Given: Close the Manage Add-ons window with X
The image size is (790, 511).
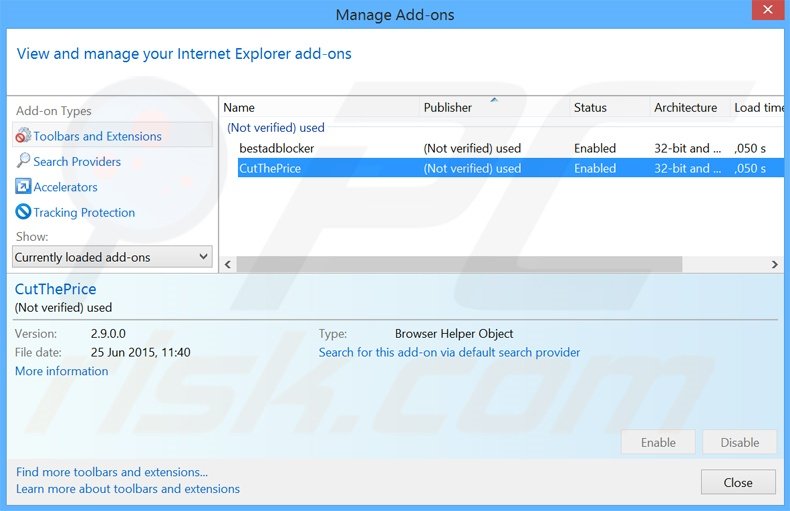Looking at the screenshot, I should pyautogui.click(x=767, y=10).
